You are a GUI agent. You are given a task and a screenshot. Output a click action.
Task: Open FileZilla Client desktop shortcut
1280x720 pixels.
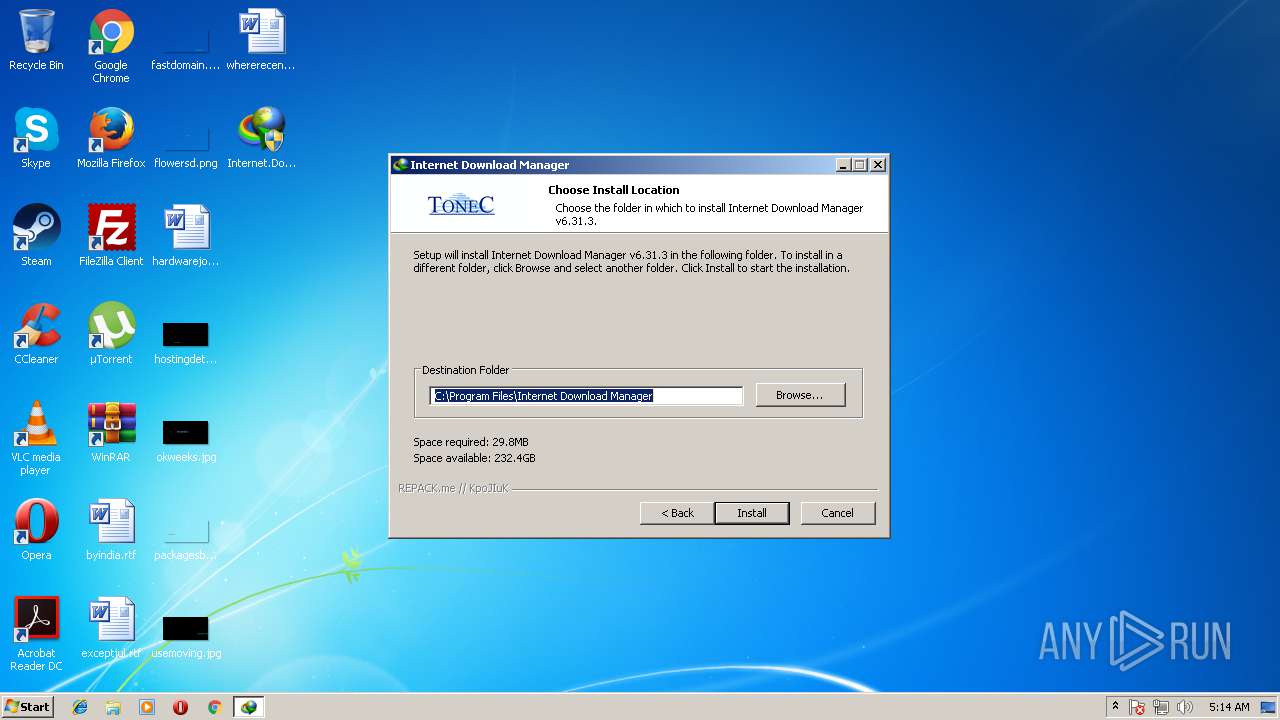111,236
